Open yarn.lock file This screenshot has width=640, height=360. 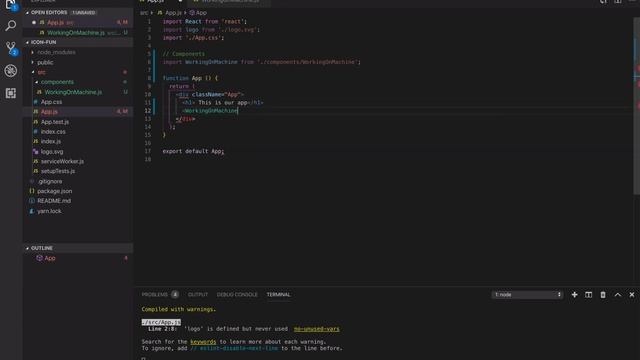pyautogui.click(x=49, y=211)
